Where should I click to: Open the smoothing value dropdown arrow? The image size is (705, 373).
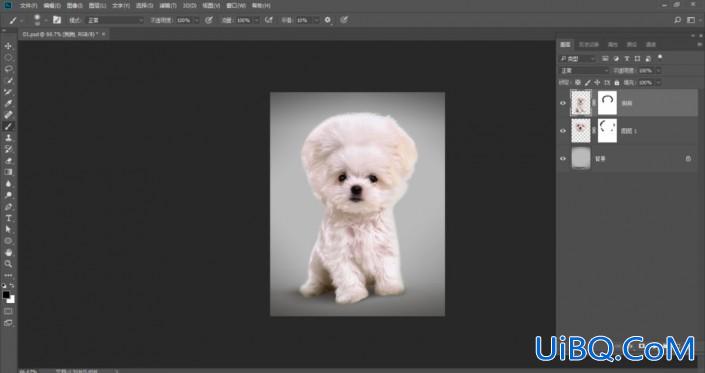pyautogui.click(x=316, y=20)
